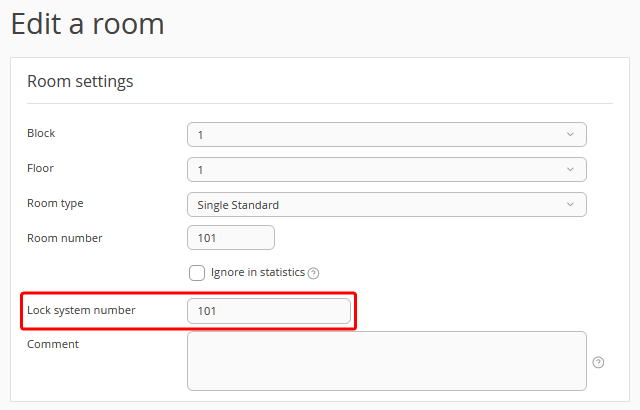640x410 pixels.
Task: Click the 'Lock system number' label
Action: click(x=81, y=310)
